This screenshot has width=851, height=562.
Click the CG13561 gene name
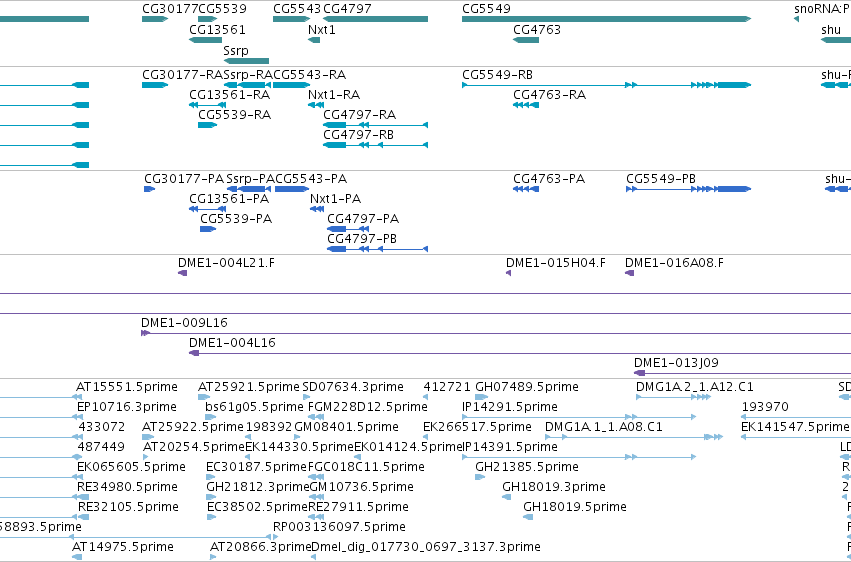217,29
